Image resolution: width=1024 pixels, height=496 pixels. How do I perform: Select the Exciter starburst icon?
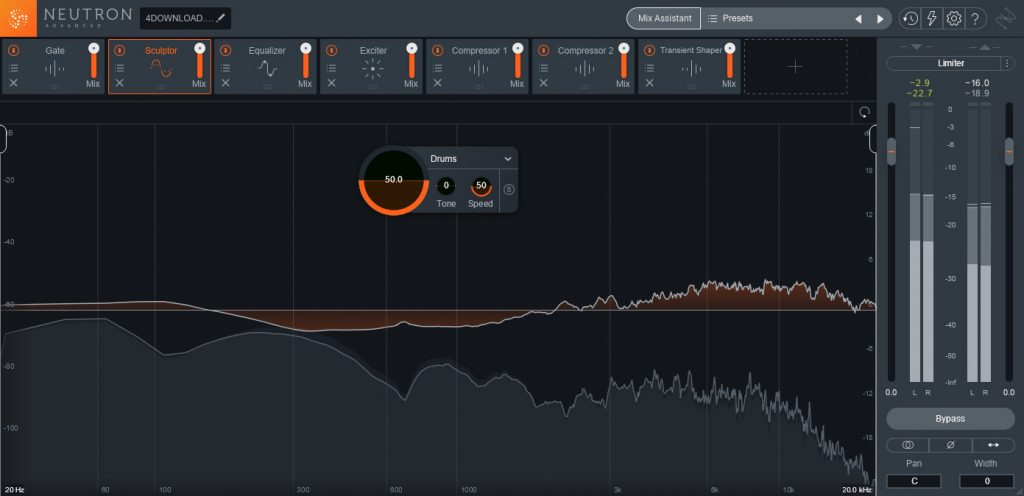pyautogui.click(x=373, y=69)
